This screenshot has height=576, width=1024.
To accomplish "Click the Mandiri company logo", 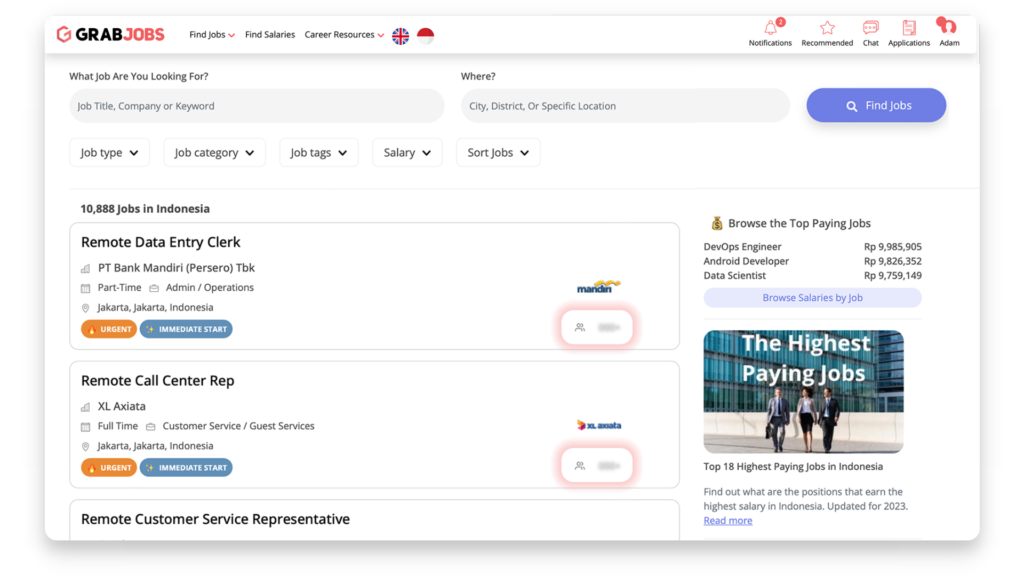I will 598,287.
